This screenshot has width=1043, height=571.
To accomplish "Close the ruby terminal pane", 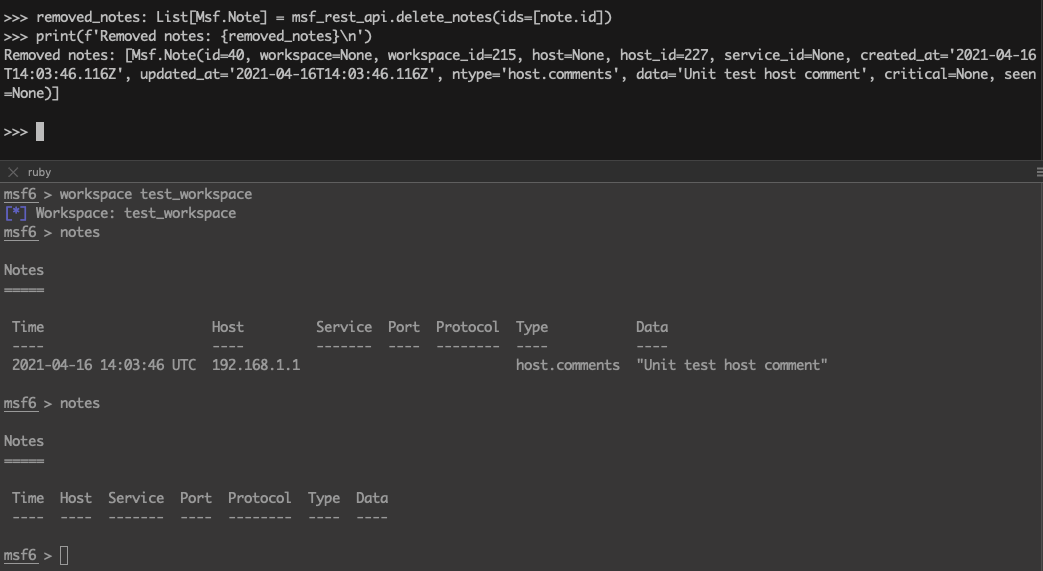I will point(13,172).
